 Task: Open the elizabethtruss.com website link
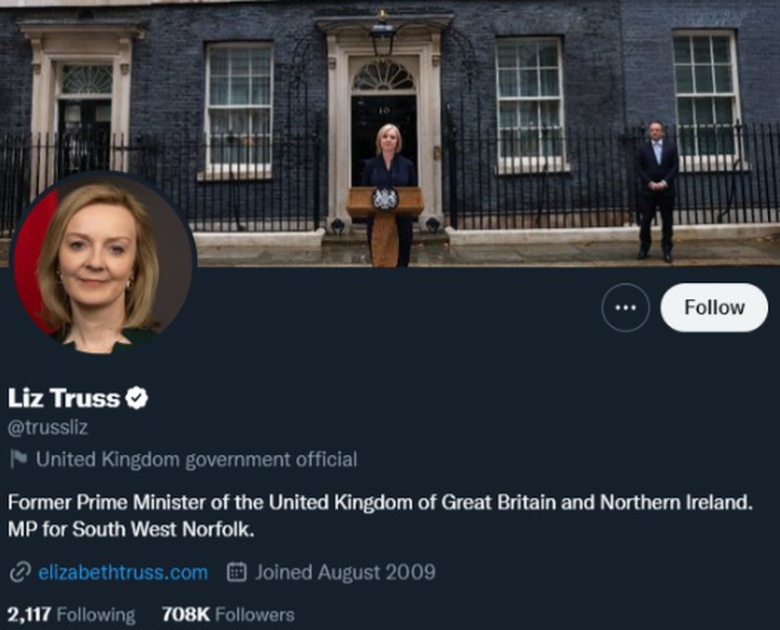pyautogui.click(x=123, y=573)
